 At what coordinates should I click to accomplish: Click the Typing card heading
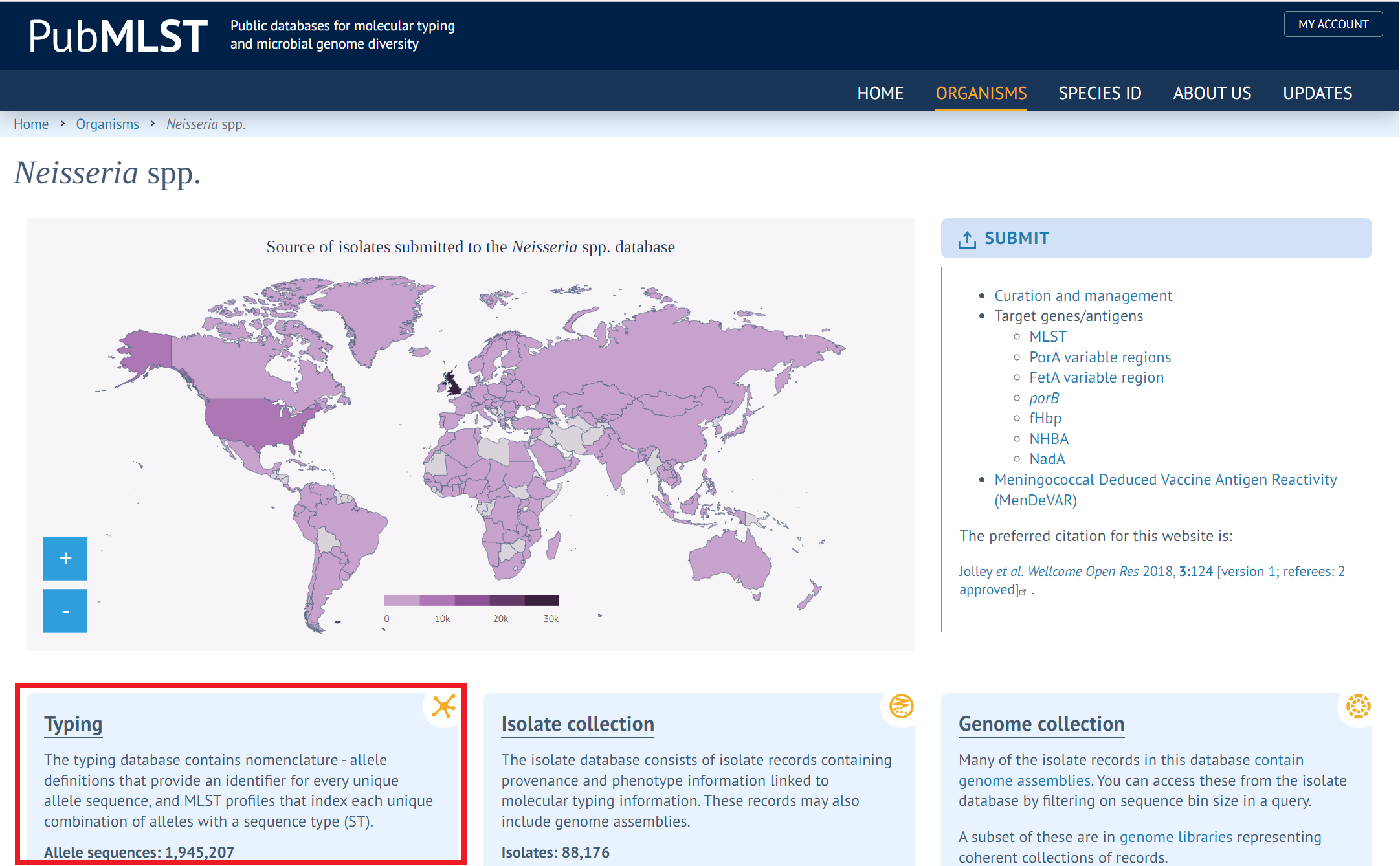[73, 724]
